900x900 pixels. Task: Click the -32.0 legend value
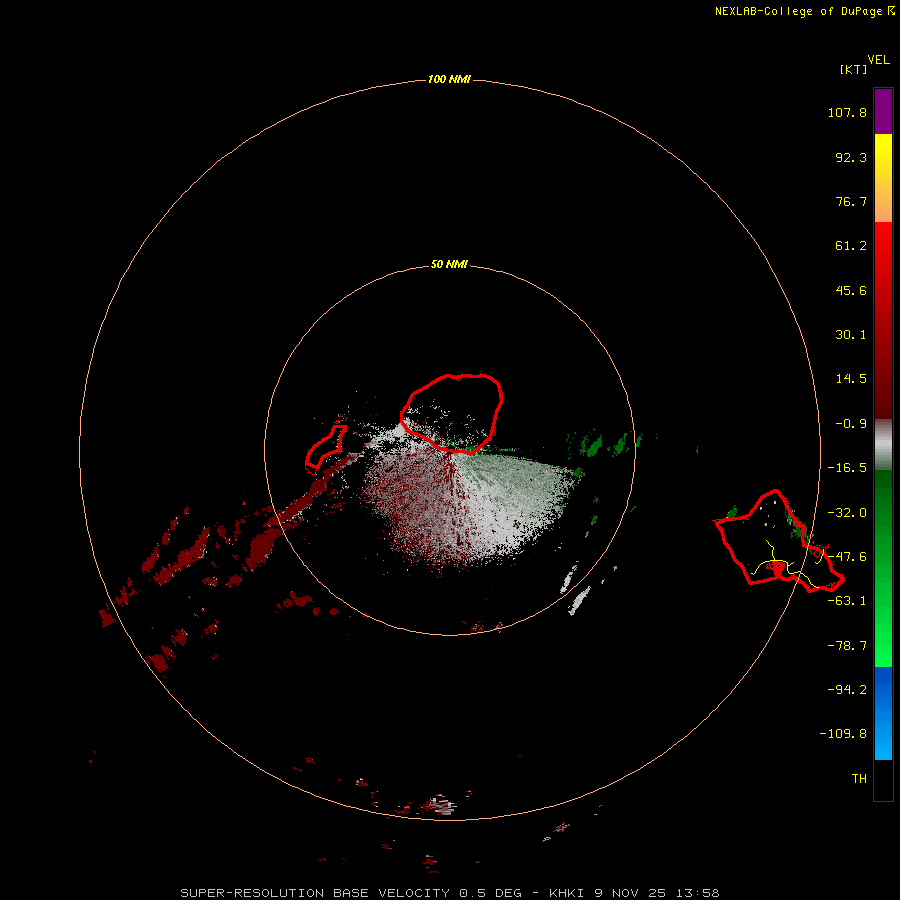tap(847, 513)
